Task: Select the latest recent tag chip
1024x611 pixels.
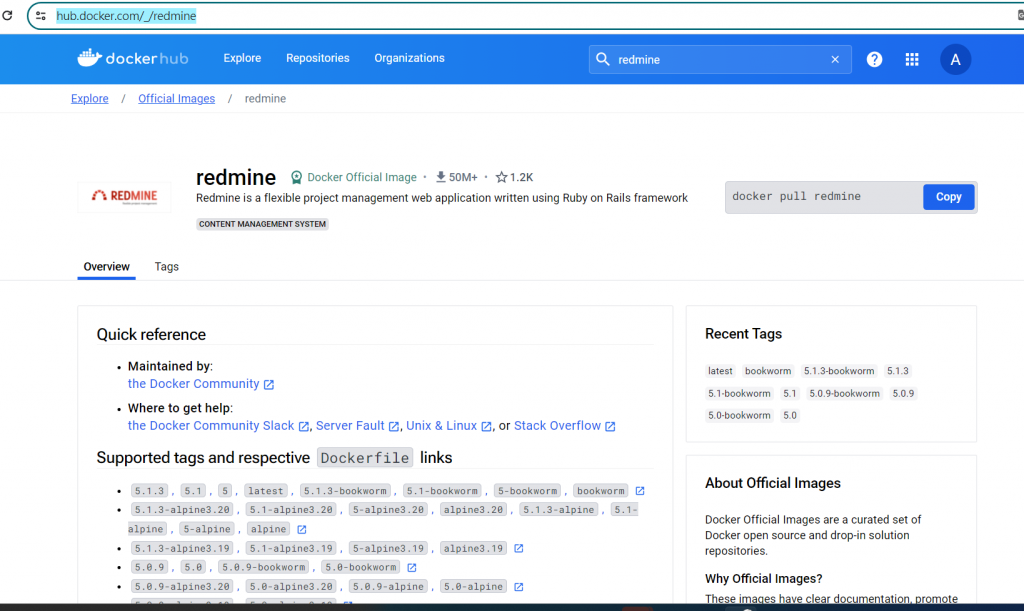Action: coord(720,371)
